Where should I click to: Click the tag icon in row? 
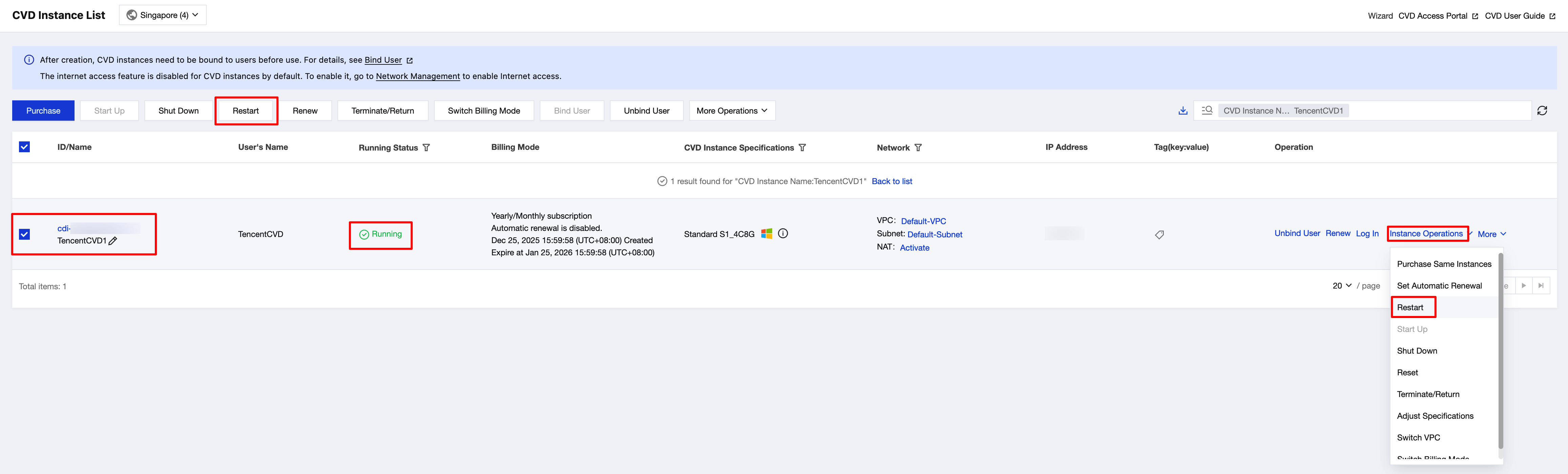(1159, 235)
